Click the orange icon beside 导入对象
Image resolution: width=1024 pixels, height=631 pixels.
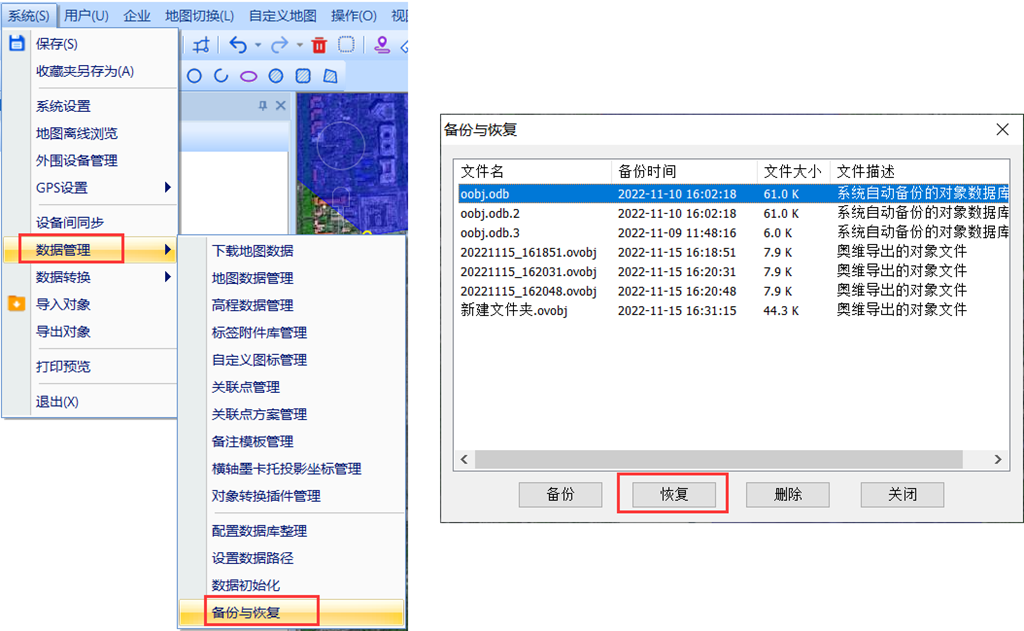16,304
